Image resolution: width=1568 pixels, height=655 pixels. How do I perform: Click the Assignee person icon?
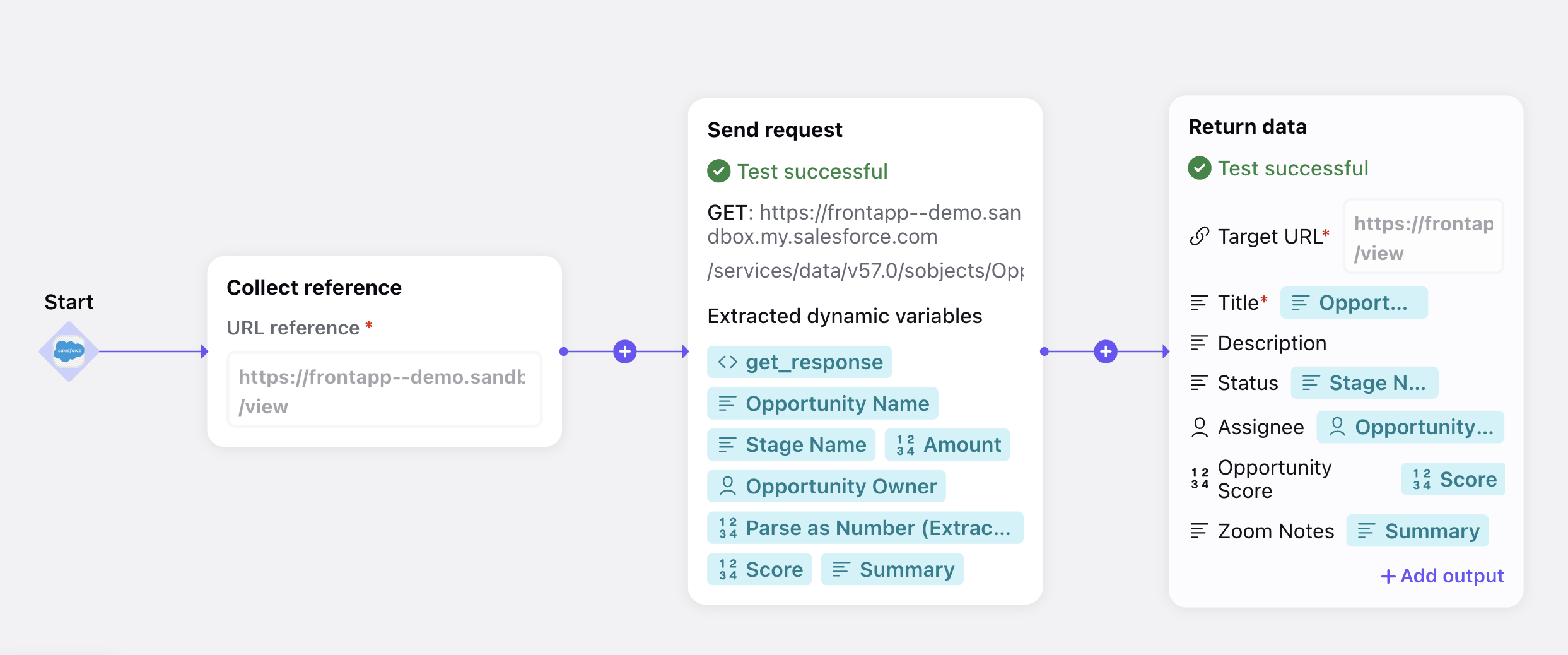1199,427
